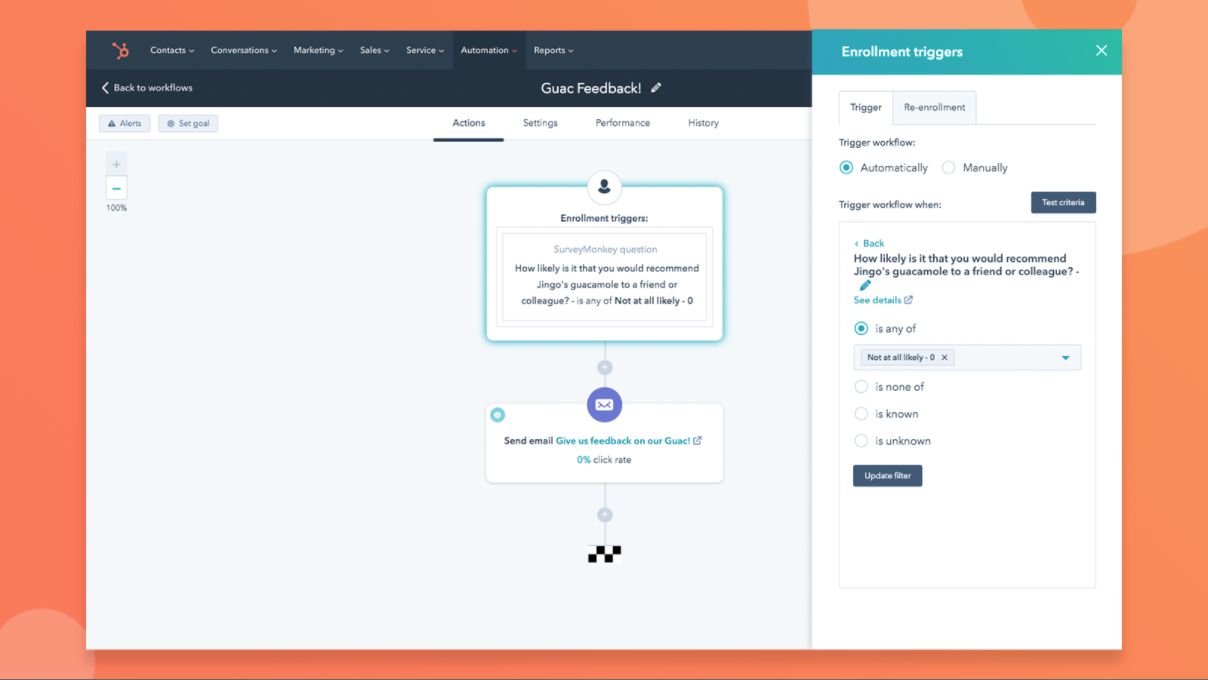Open the Performance tab

(x=622, y=123)
